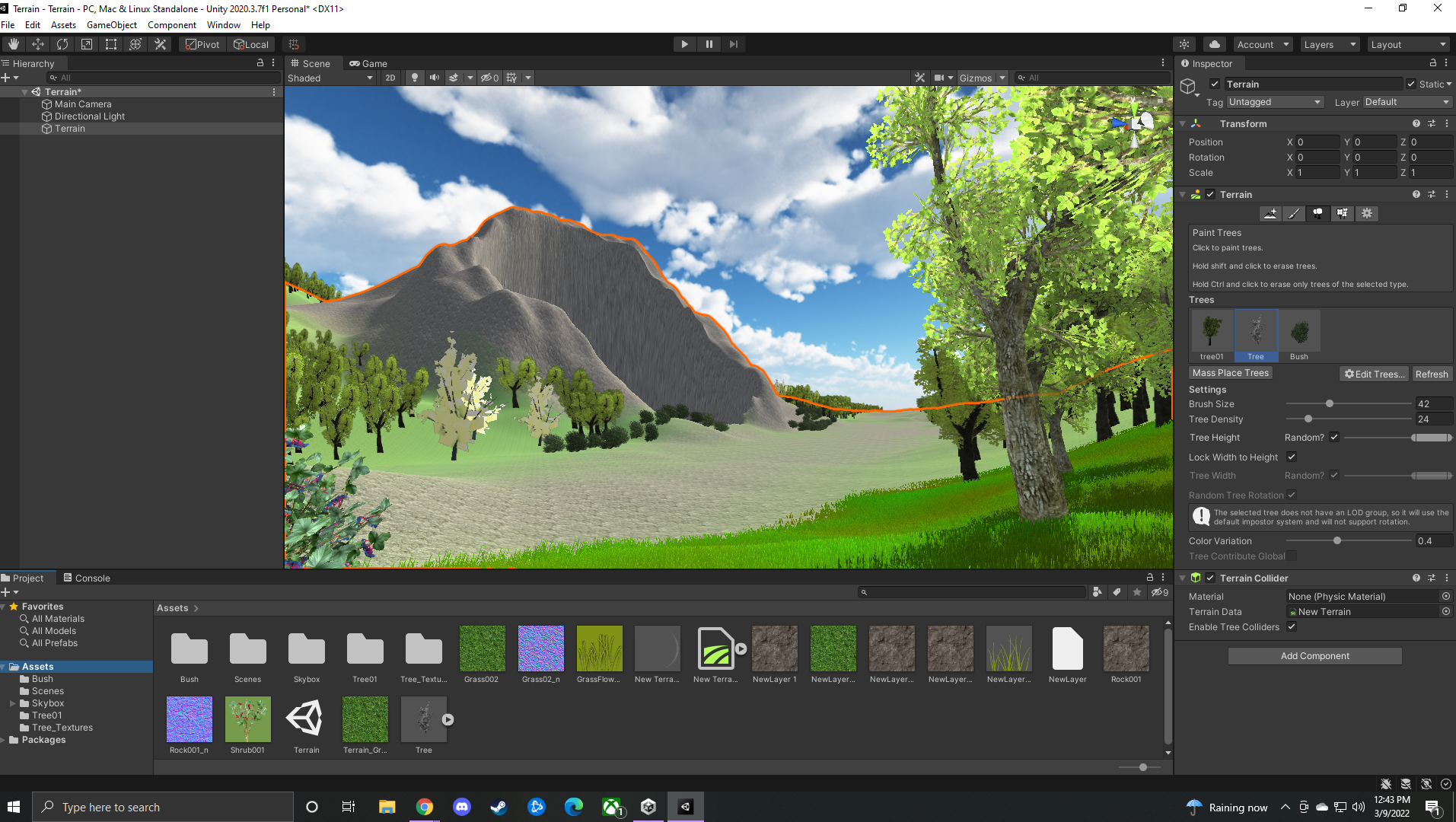Click Mass Place Trees button
1456x822 pixels.
pos(1231,373)
